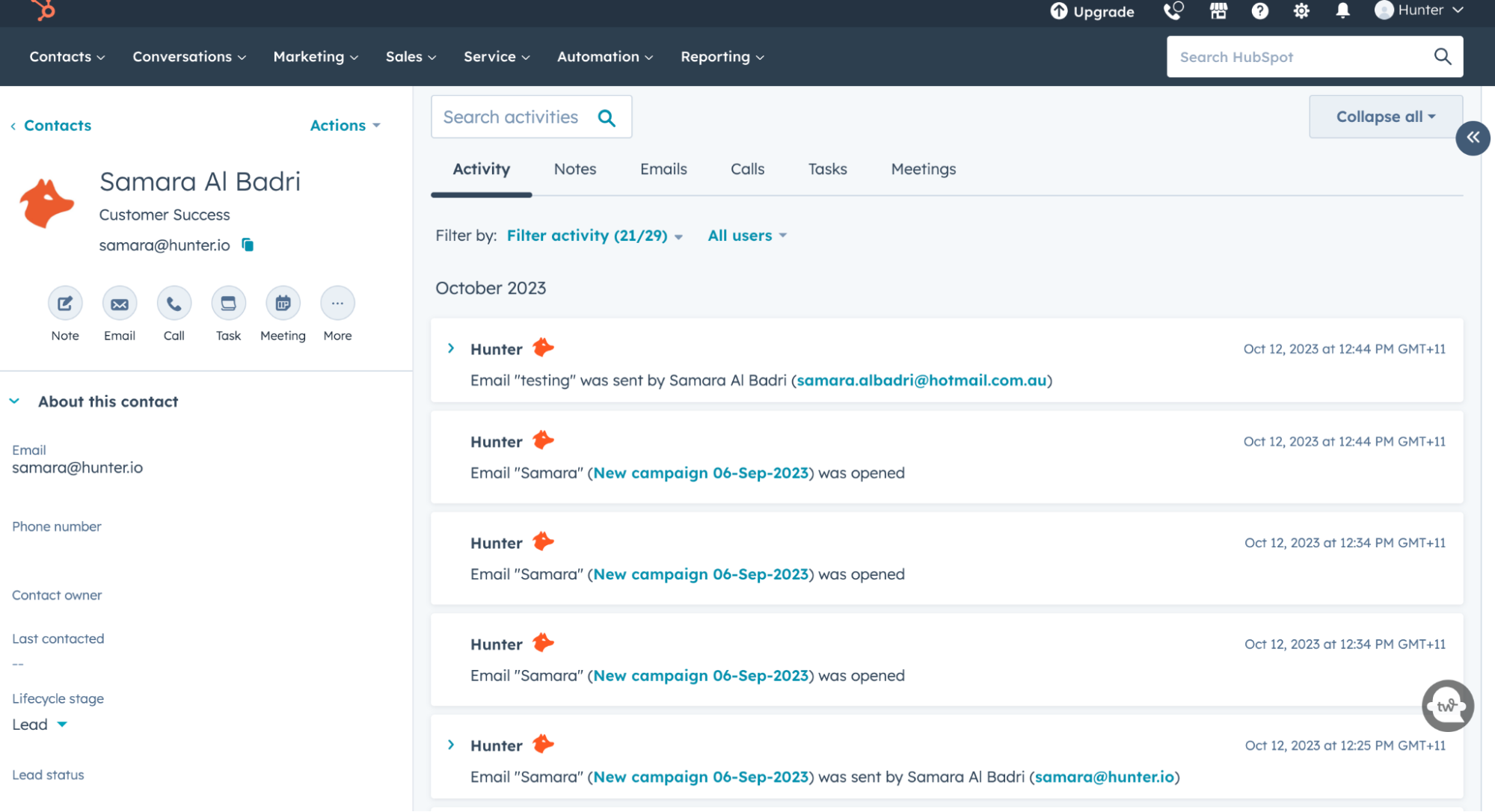The height and width of the screenshot is (812, 1495).
Task: Switch to the Emails tab
Action: pyautogui.click(x=663, y=169)
